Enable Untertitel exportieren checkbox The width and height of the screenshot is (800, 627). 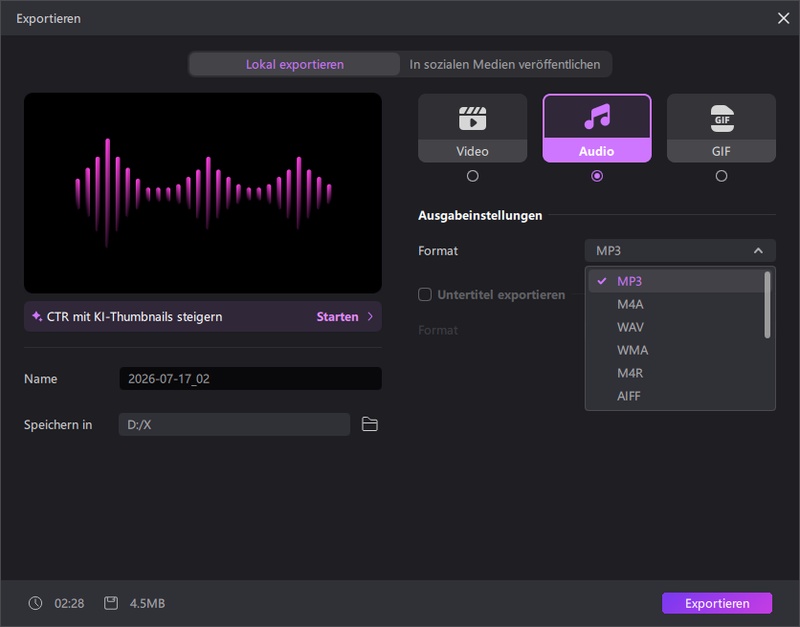424,294
